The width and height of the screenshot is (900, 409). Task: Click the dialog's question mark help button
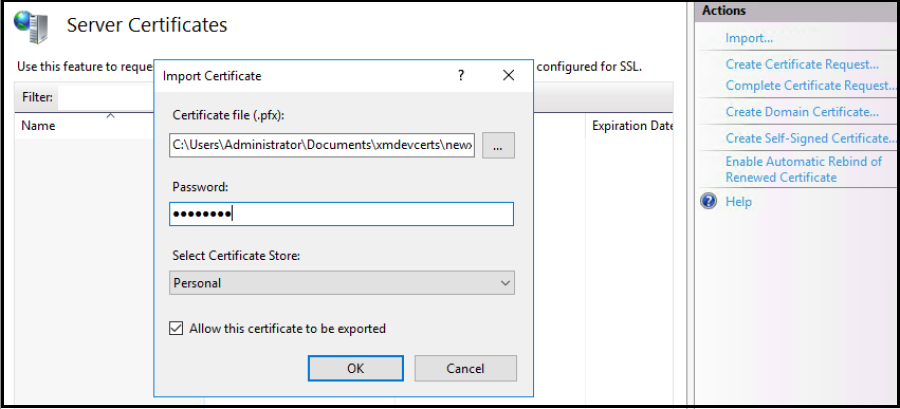[x=461, y=76]
